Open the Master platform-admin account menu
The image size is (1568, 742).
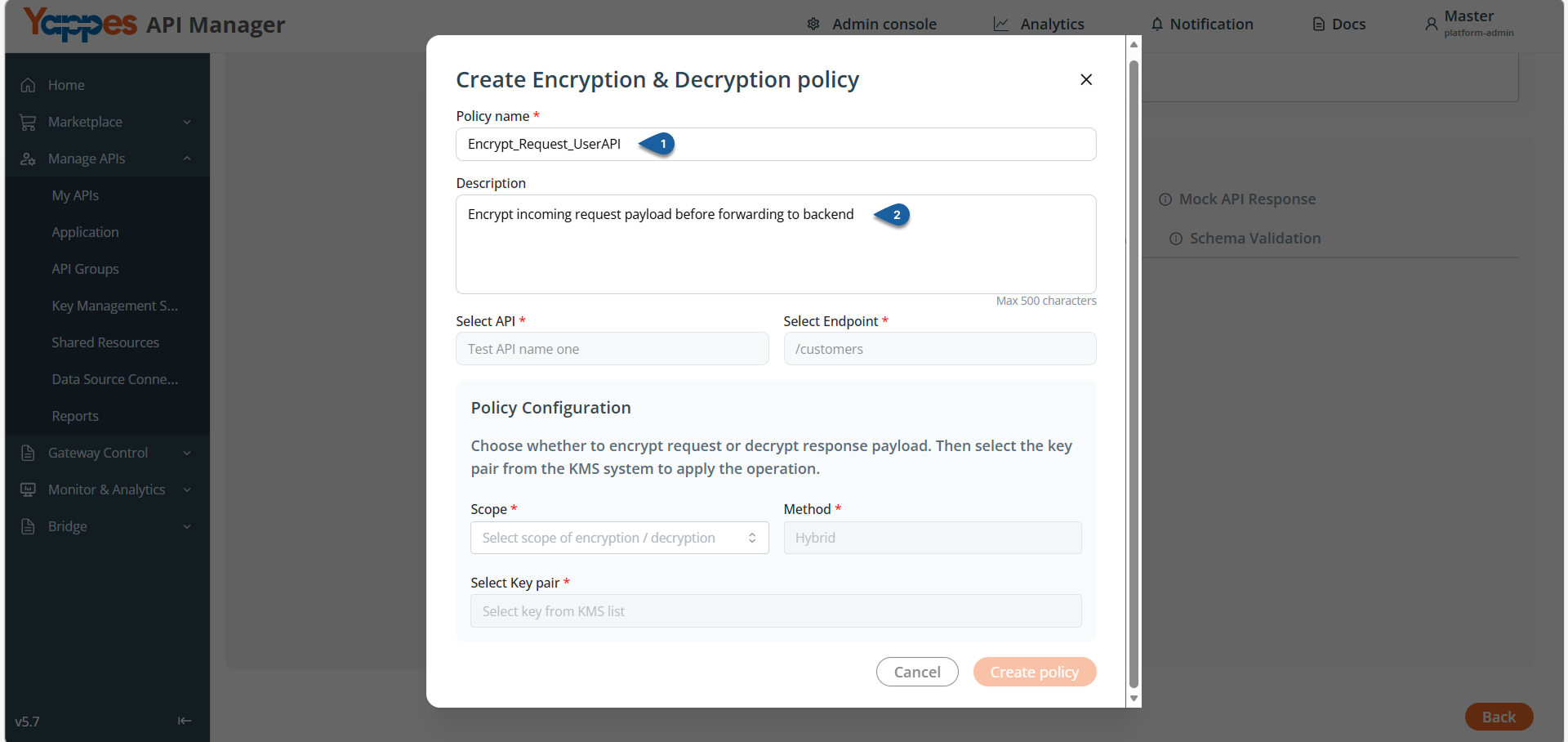1470,24
